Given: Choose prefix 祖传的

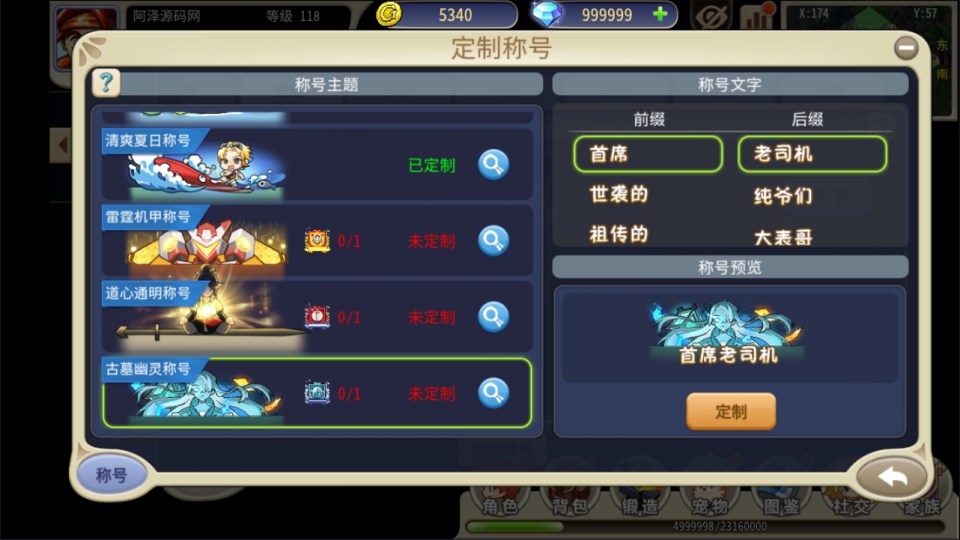Looking at the screenshot, I should coord(618,234).
